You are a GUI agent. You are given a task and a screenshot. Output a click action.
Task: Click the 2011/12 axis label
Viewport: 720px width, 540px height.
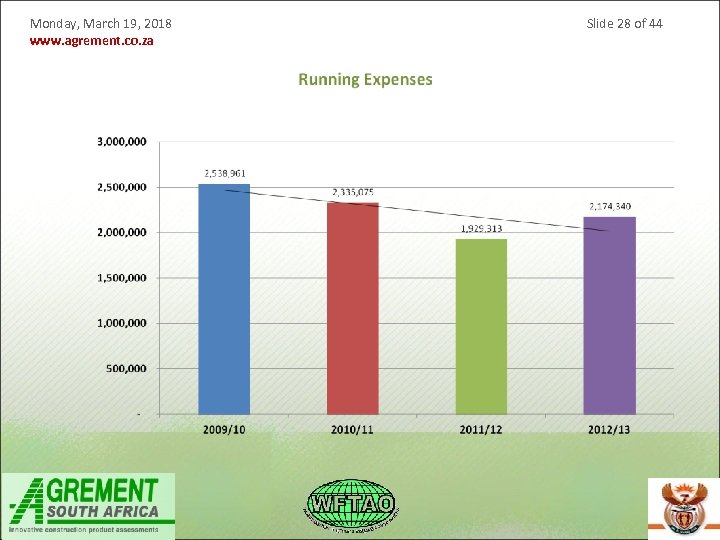point(481,430)
